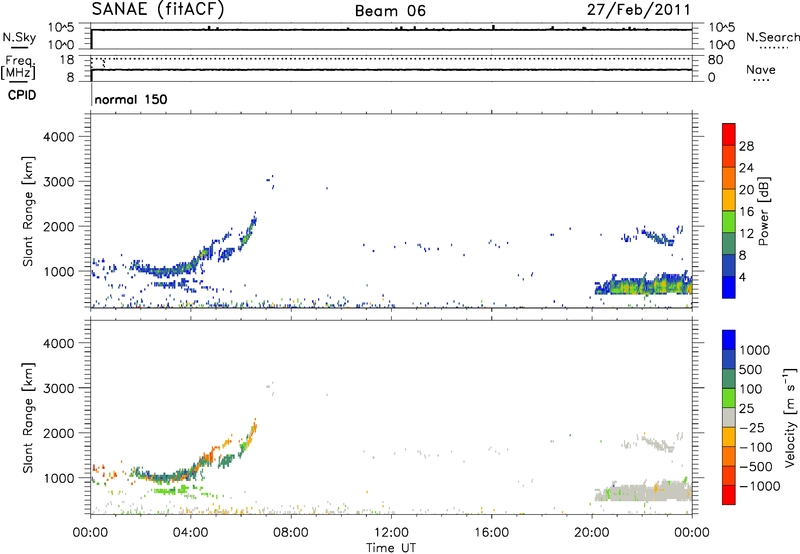Click the 1000 tick in the velocity panel
The height and width of the screenshot is (554, 800).
58,478
